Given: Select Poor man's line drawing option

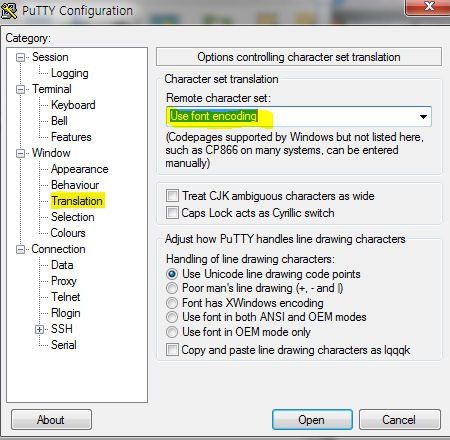Looking at the screenshot, I should [x=172, y=288].
